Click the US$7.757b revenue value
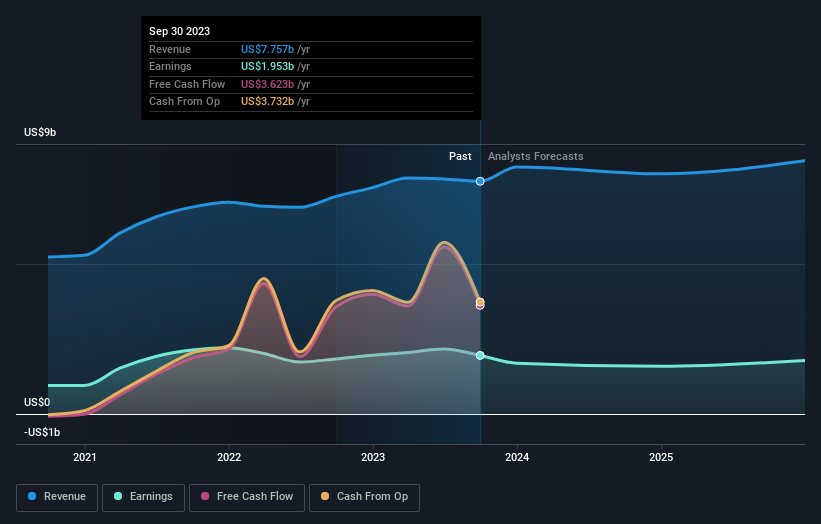The image size is (821, 524). point(268,49)
